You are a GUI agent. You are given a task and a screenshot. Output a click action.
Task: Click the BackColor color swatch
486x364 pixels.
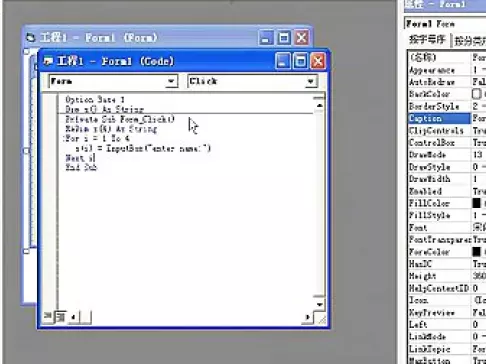477,94
